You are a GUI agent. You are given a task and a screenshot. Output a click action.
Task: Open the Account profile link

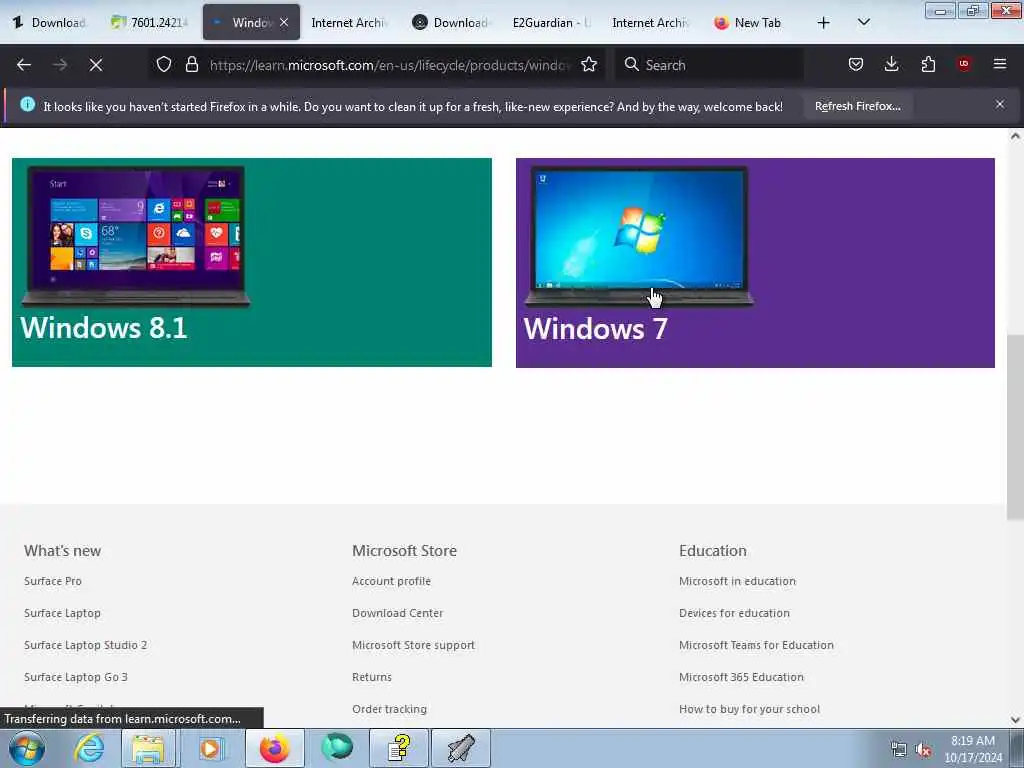[391, 581]
